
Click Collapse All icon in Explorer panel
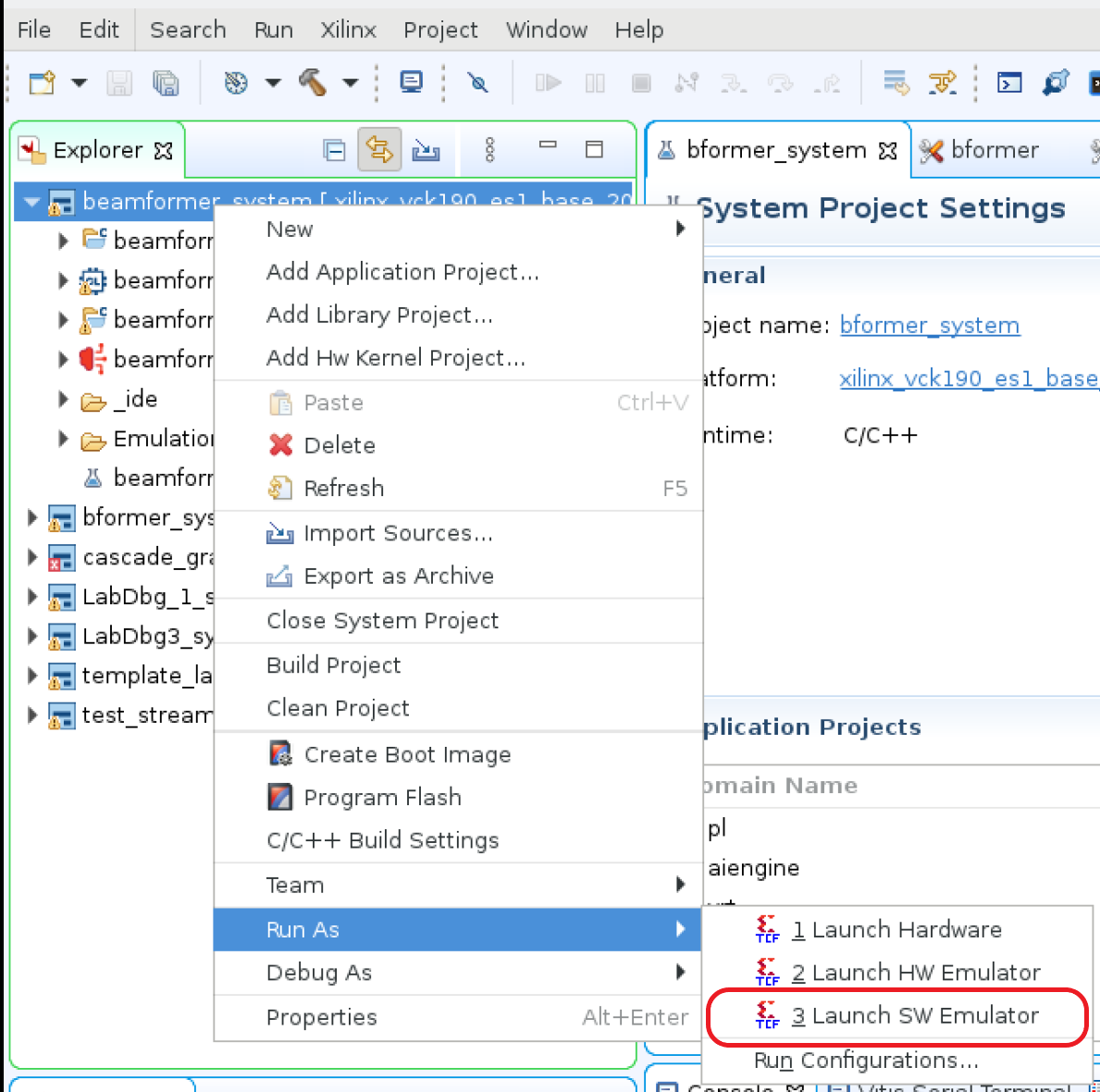pyautogui.click(x=334, y=150)
